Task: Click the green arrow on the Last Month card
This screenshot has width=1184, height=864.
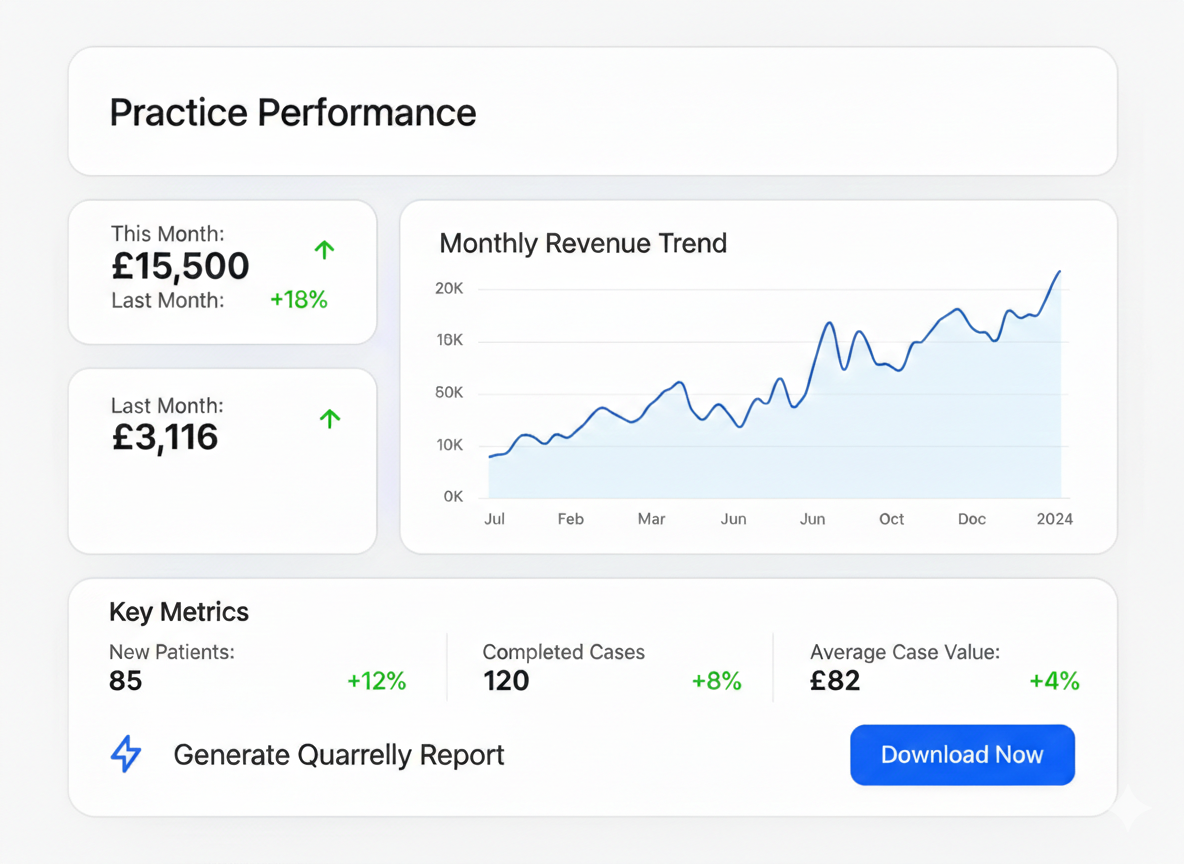Action: pos(329,419)
